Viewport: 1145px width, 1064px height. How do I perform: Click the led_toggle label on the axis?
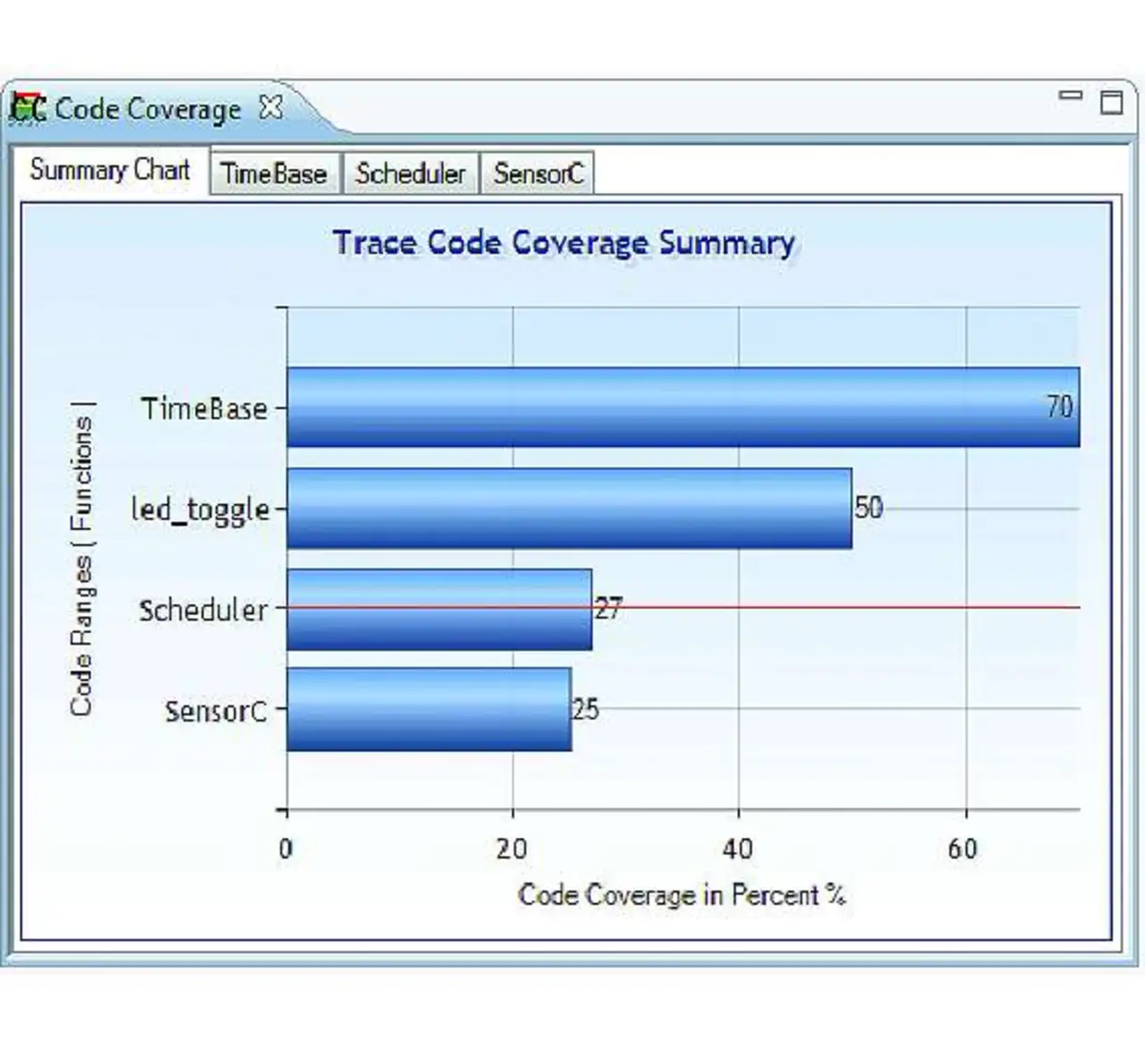click(x=200, y=510)
